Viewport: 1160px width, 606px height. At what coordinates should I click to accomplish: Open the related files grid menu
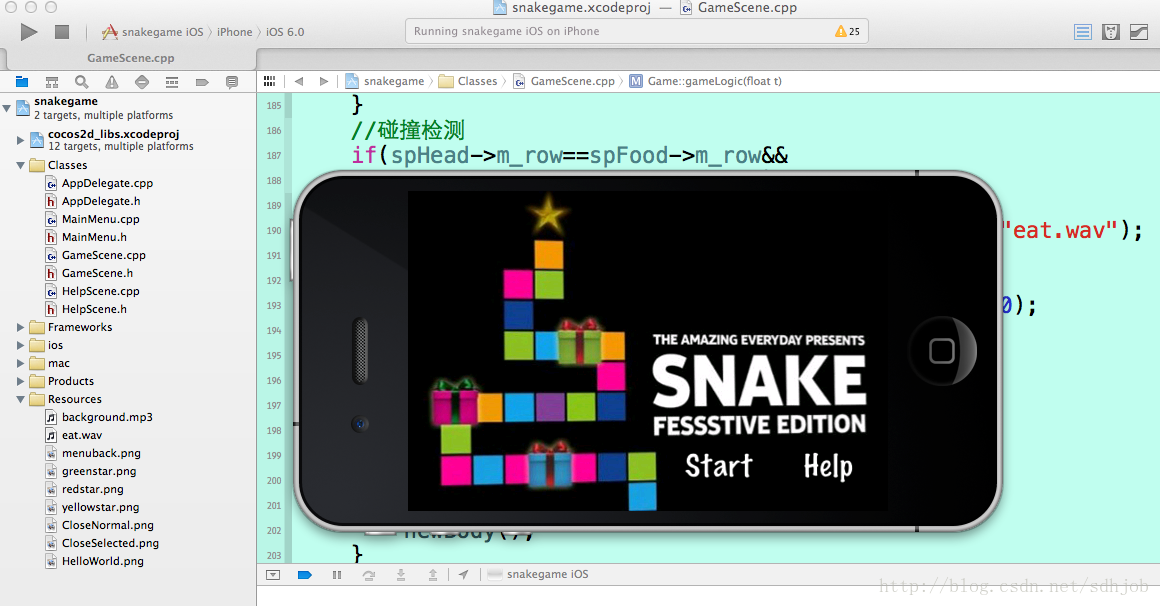coord(270,81)
